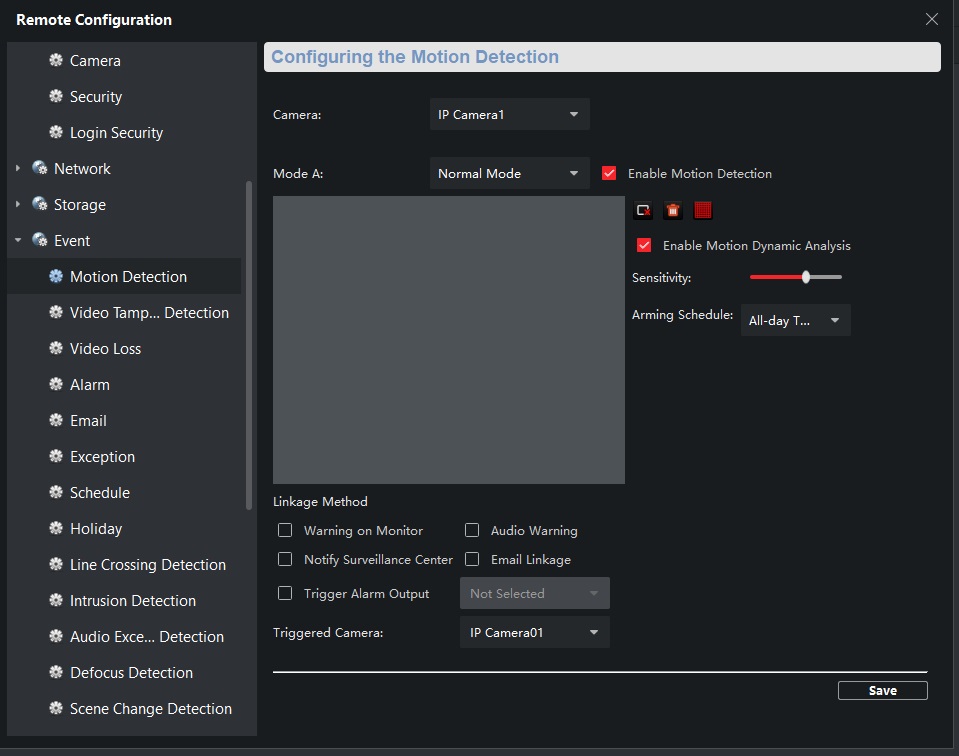Viewport: 959px width, 756px height.
Task: Open the Camera dropdown showing IP Camera1
Action: [509, 115]
